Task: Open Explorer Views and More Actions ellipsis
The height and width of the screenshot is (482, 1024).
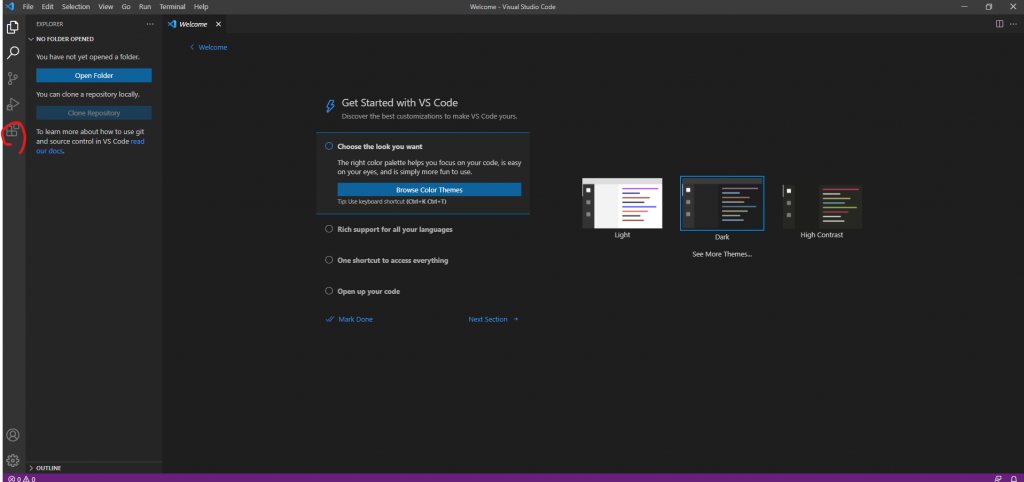Action: [x=150, y=24]
